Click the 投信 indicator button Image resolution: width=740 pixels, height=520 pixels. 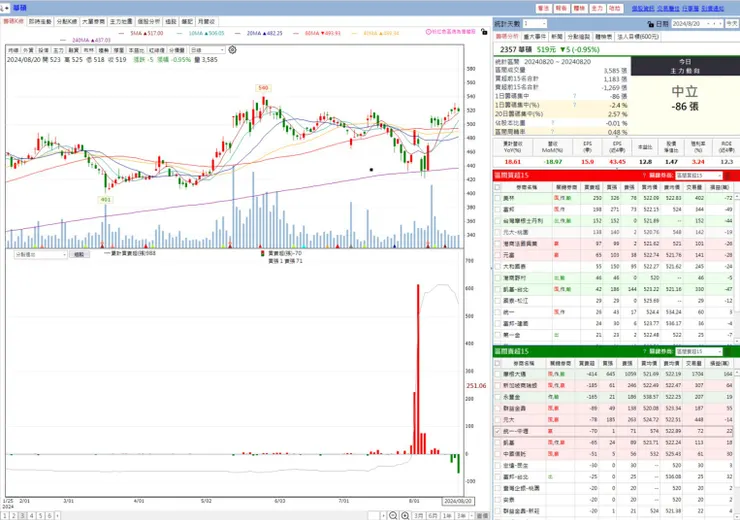point(43,50)
